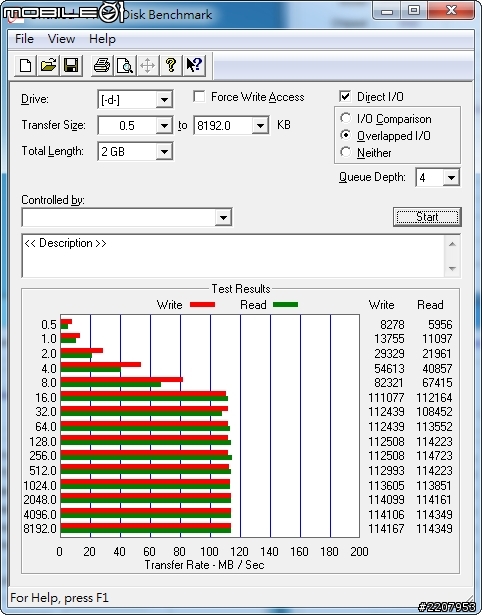Image resolution: width=482 pixels, height=615 pixels.
Task: Click the Start button
Action: pos(427,217)
